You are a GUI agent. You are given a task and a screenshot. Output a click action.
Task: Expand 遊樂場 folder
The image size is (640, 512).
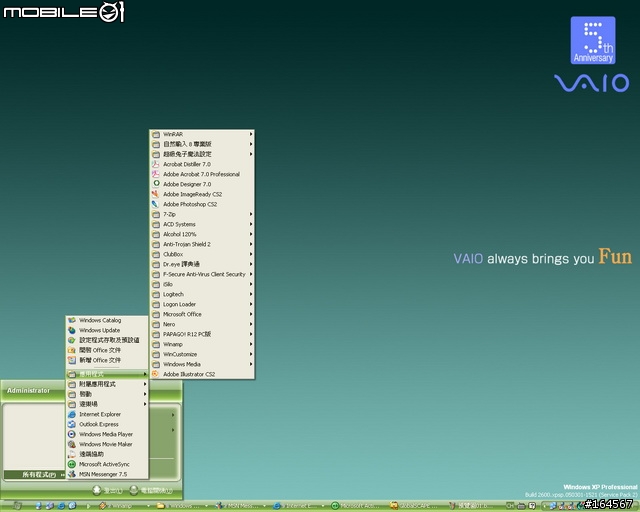[x=107, y=404]
